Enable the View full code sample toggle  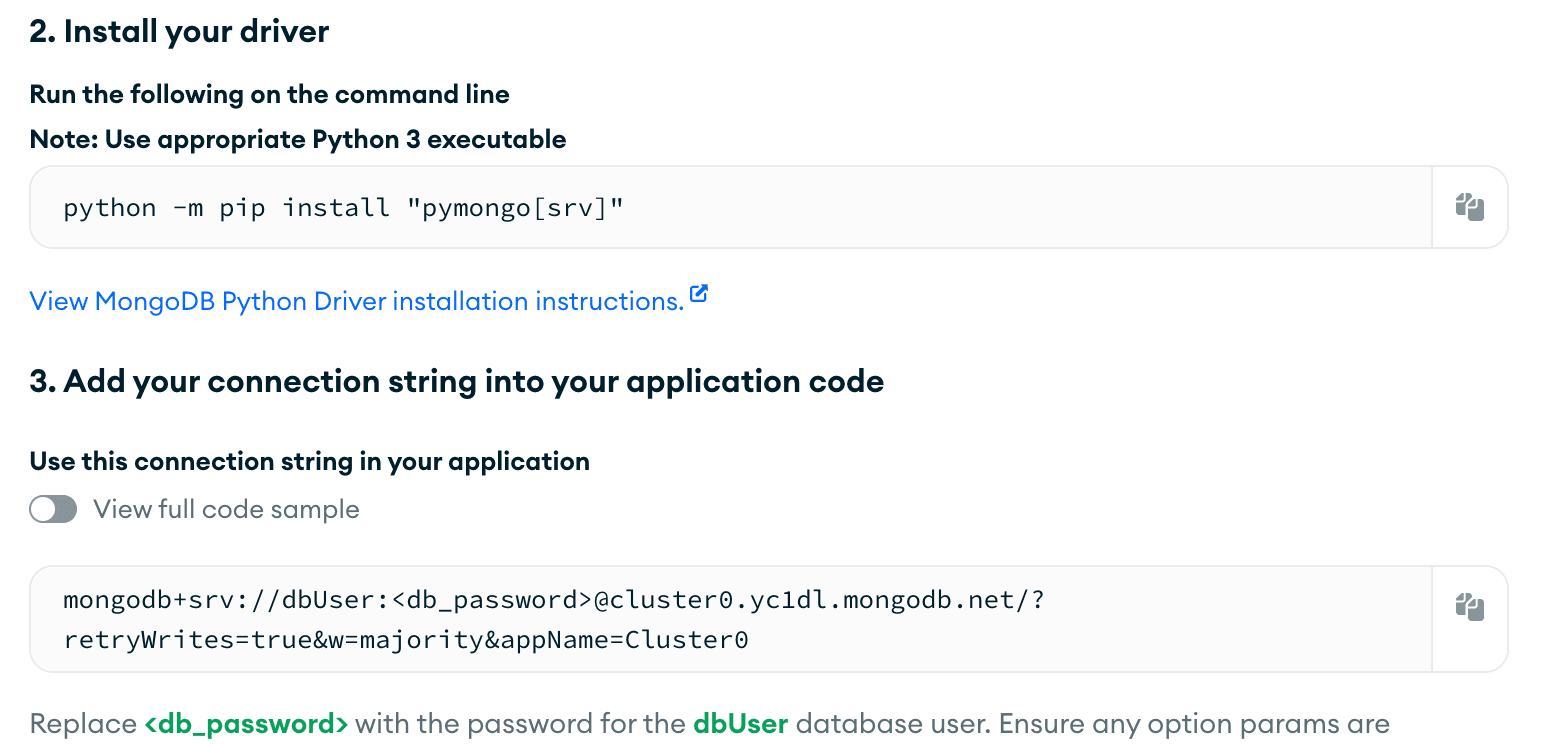[53, 510]
